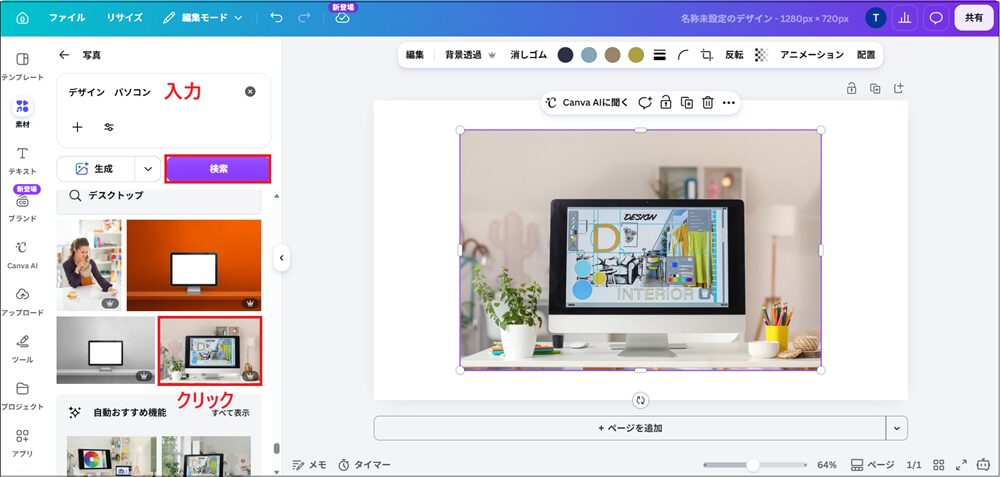Open the user avatar T
The height and width of the screenshot is (477, 1000).
[x=875, y=18]
